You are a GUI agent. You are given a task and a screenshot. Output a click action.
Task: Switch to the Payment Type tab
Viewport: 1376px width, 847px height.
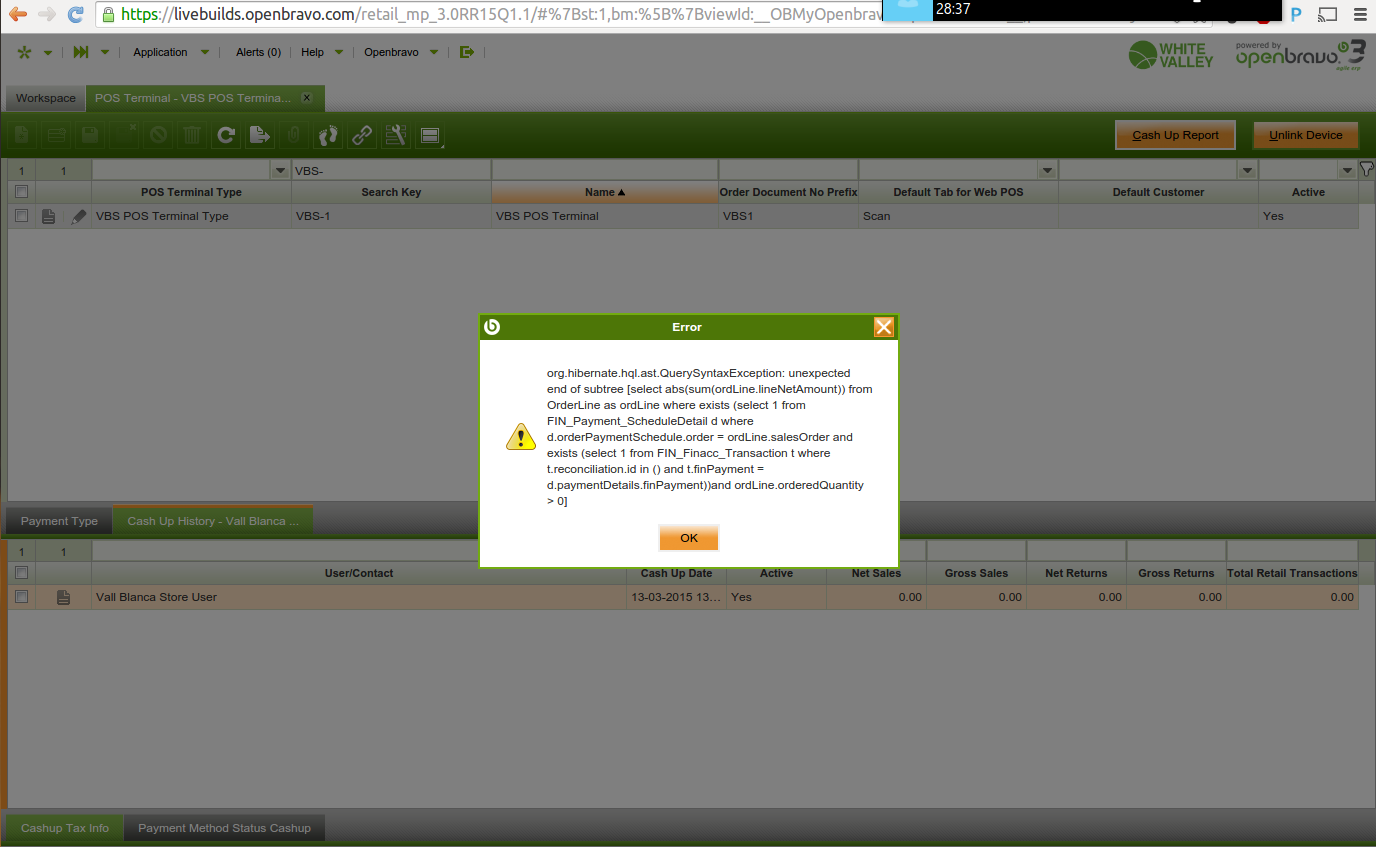(x=59, y=521)
